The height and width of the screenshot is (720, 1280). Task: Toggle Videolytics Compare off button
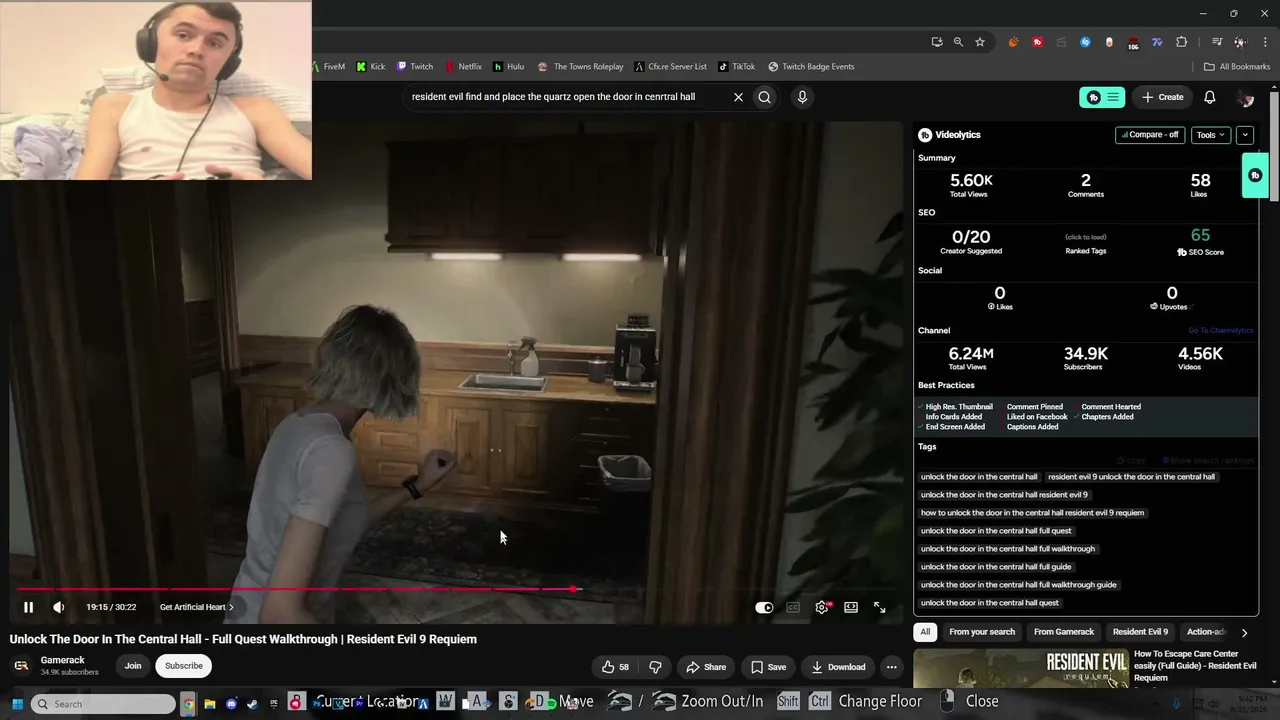pyautogui.click(x=1150, y=135)
